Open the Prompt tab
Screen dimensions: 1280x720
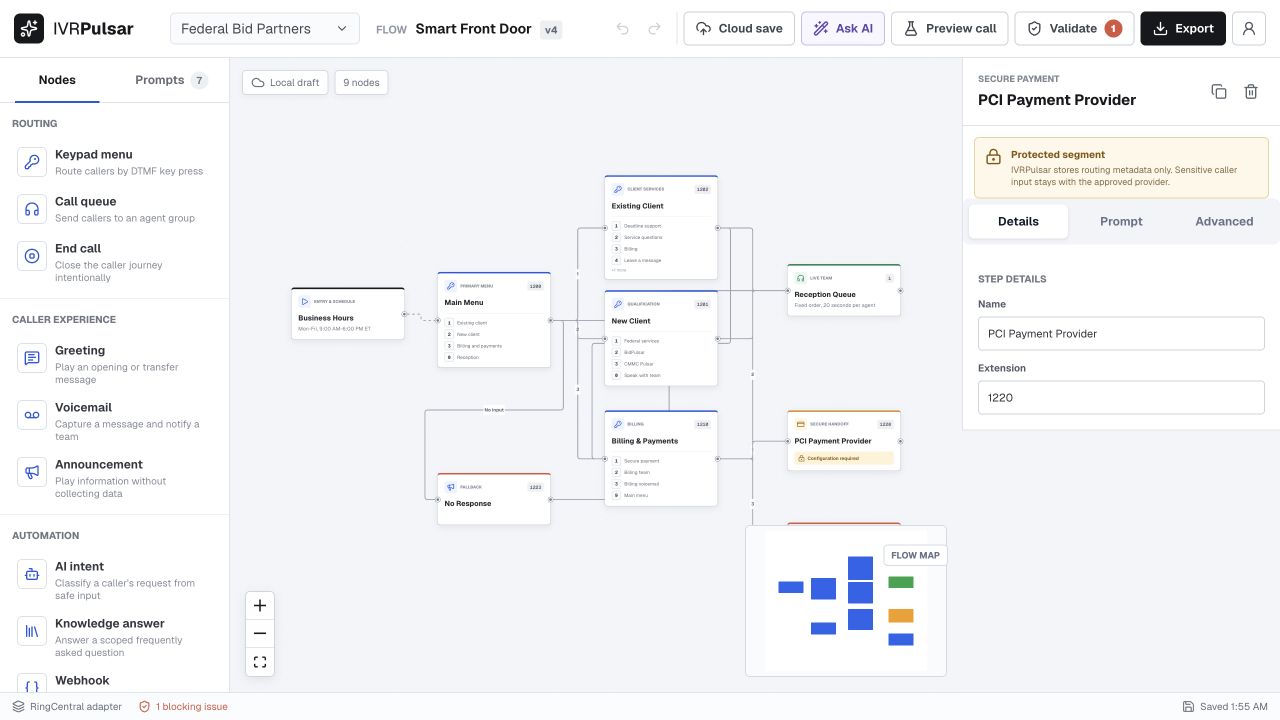(x=1121, y=221)
